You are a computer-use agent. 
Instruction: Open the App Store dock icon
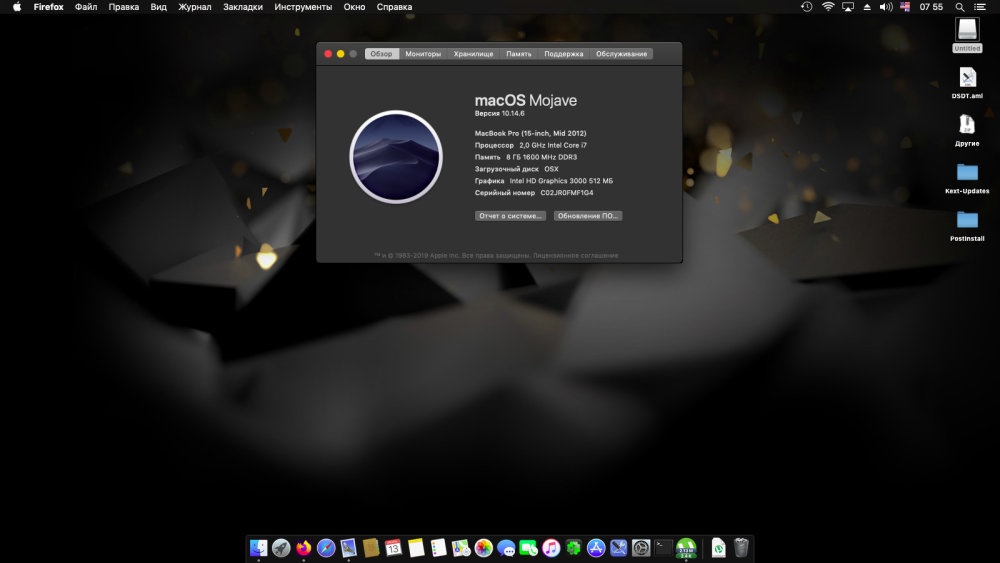(596, 548)
